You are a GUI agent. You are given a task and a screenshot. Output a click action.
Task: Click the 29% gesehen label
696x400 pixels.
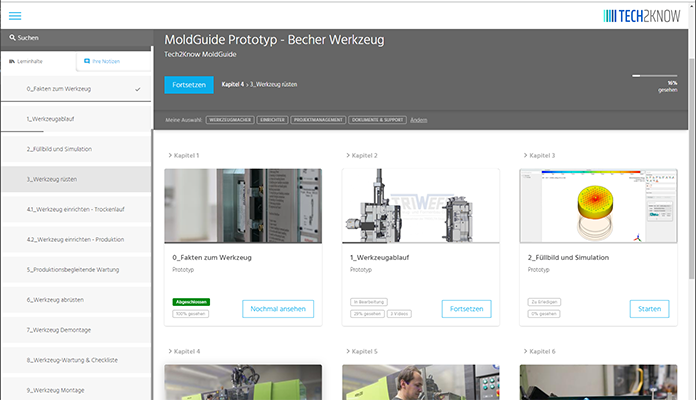tap(368, 314)
